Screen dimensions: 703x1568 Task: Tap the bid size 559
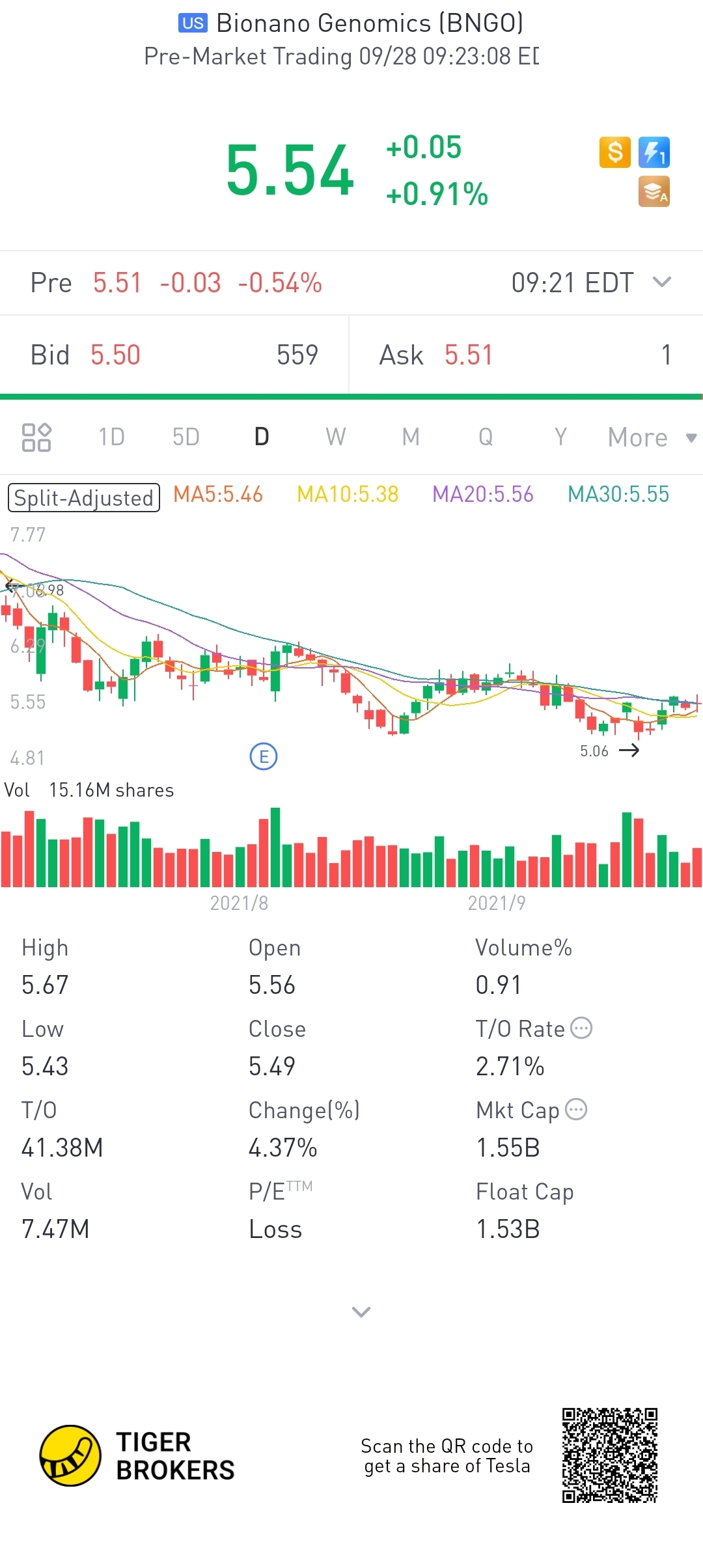point(297,355)
